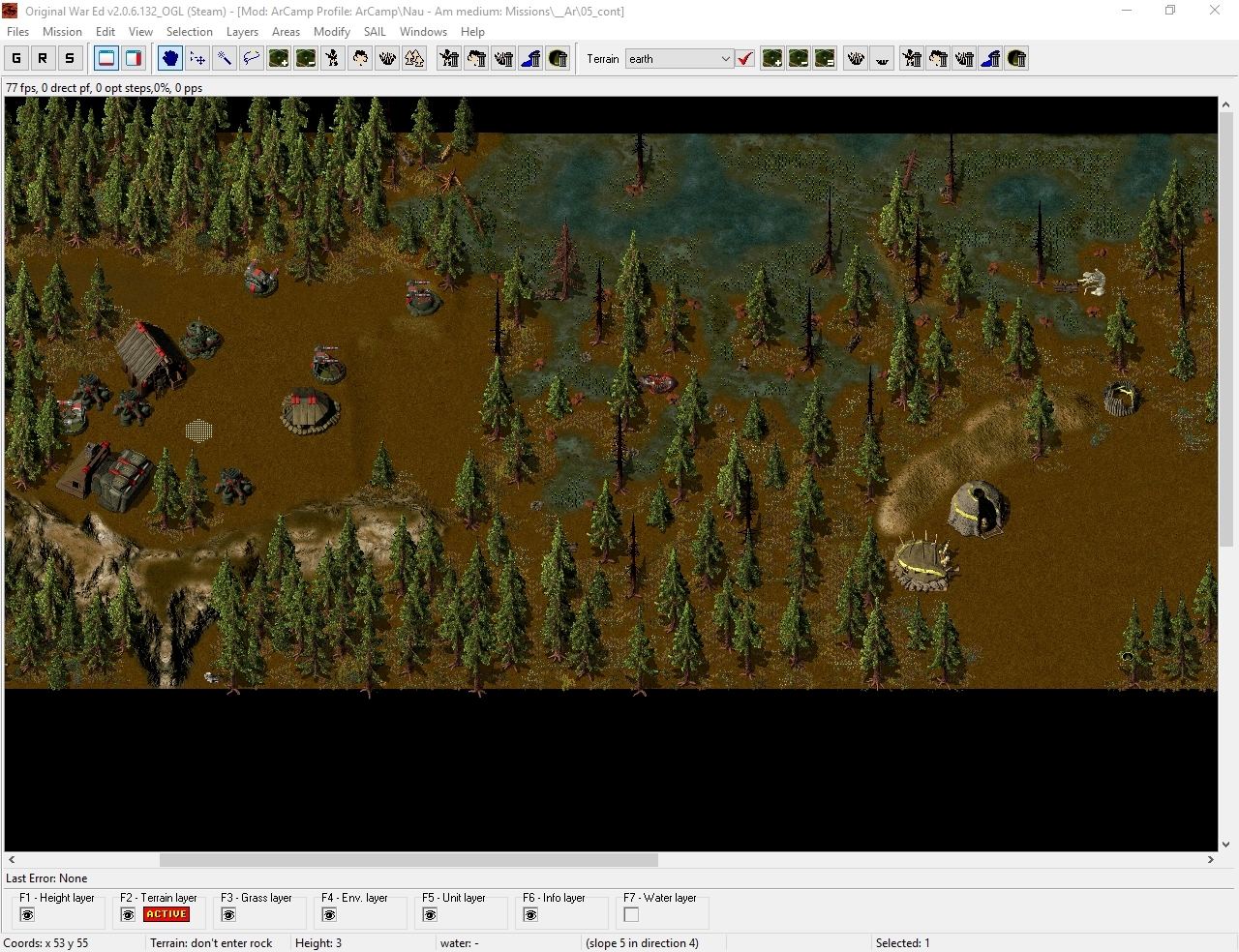
Task: Click the vertical scrollbar thumb beside the map
Action: [1225, 329]
